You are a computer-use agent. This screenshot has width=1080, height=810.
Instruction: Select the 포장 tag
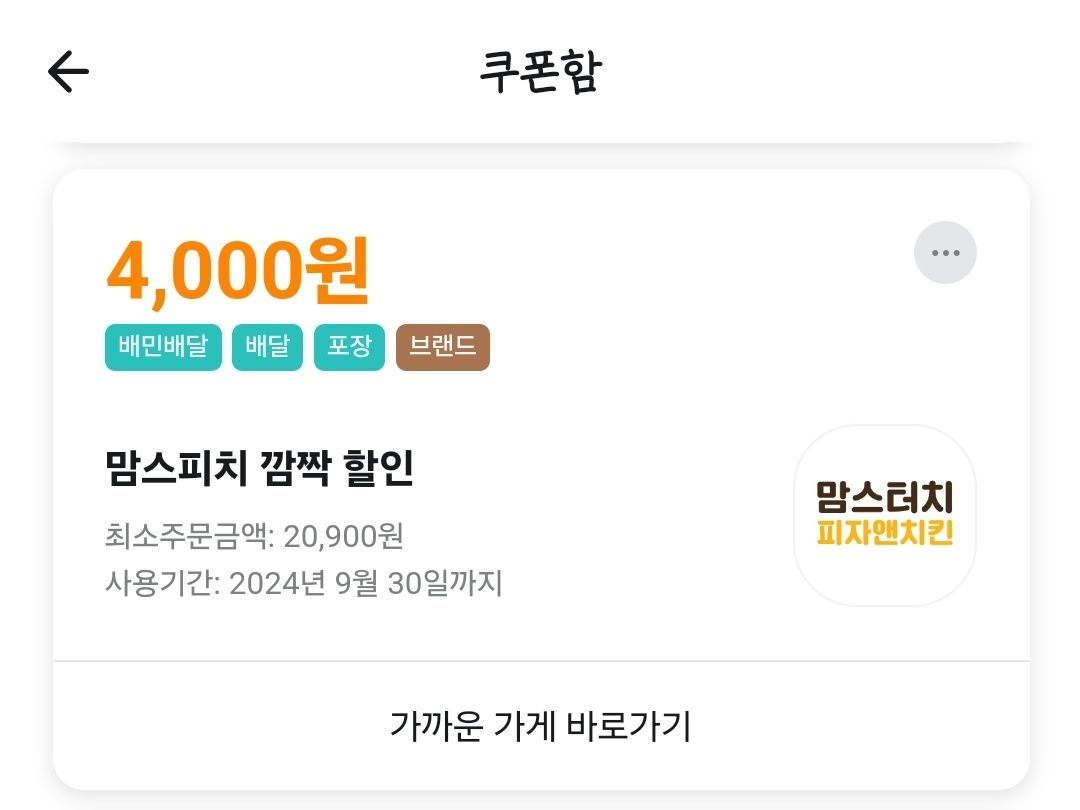[349, 347]
